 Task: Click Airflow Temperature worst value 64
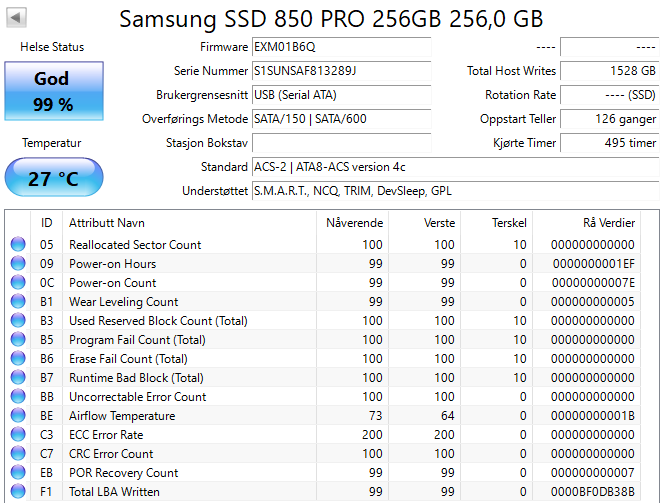(x=448, y=416)
